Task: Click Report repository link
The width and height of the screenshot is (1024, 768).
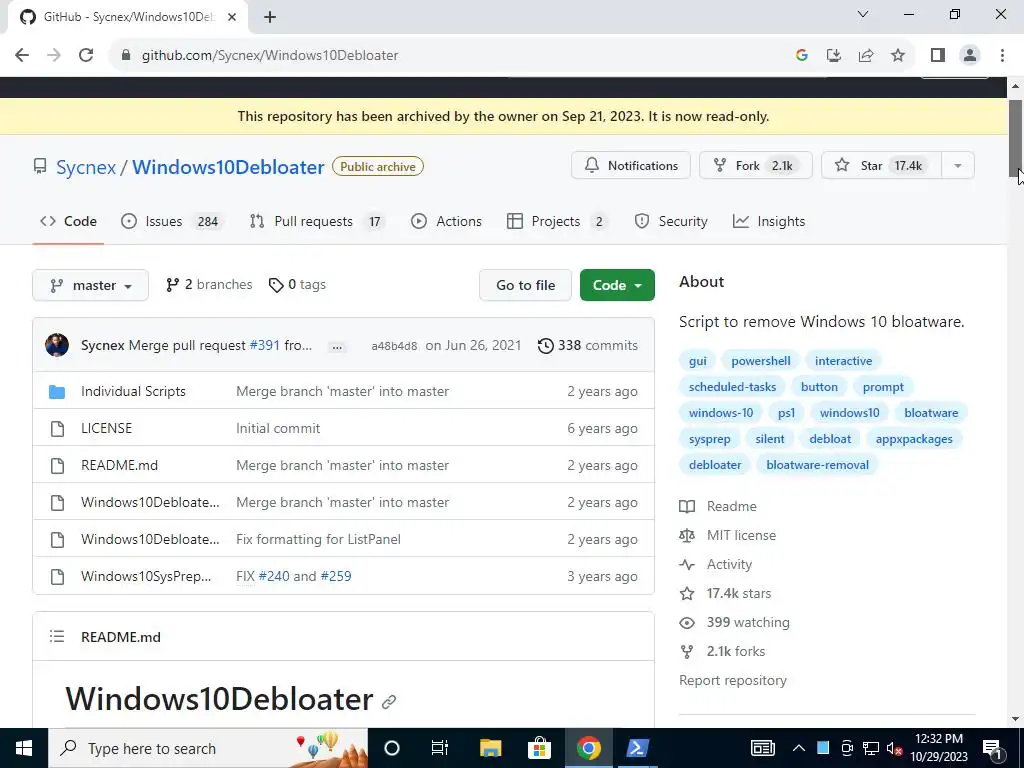Action: [733, 680]
